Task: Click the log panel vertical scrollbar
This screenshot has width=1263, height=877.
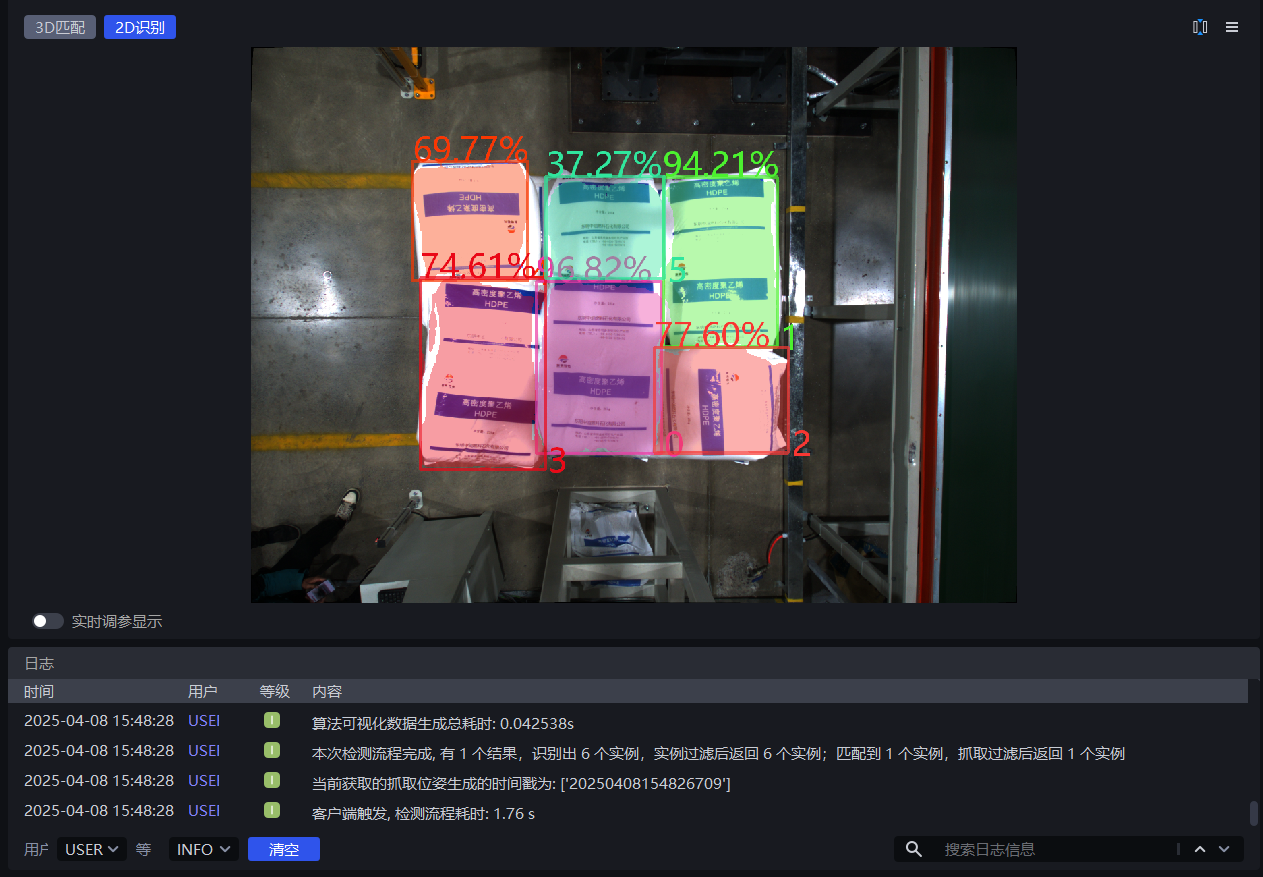Action: pyautogui.click(x=1254, y=812)
